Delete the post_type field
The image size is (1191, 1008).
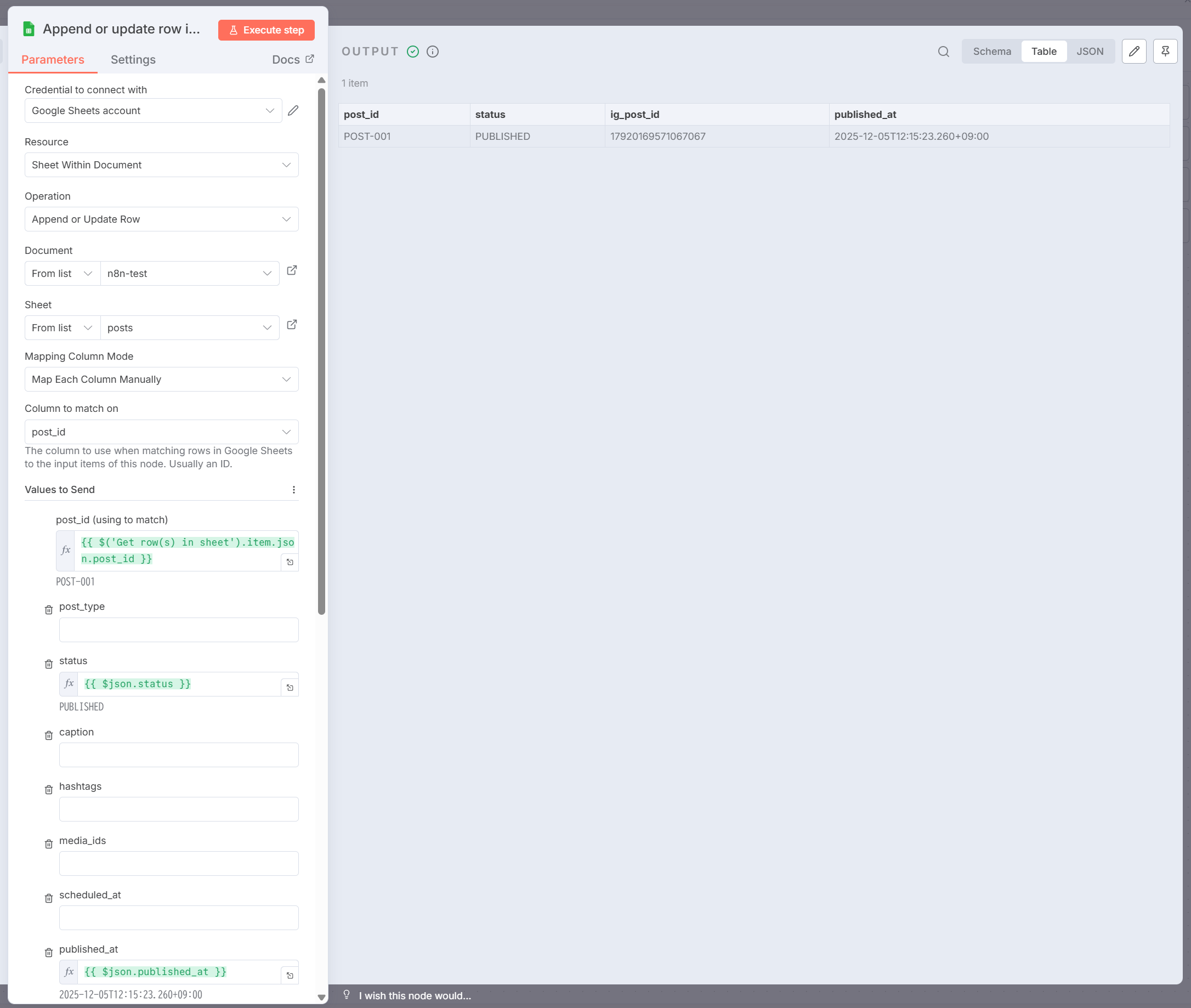[x=49, y=610]
